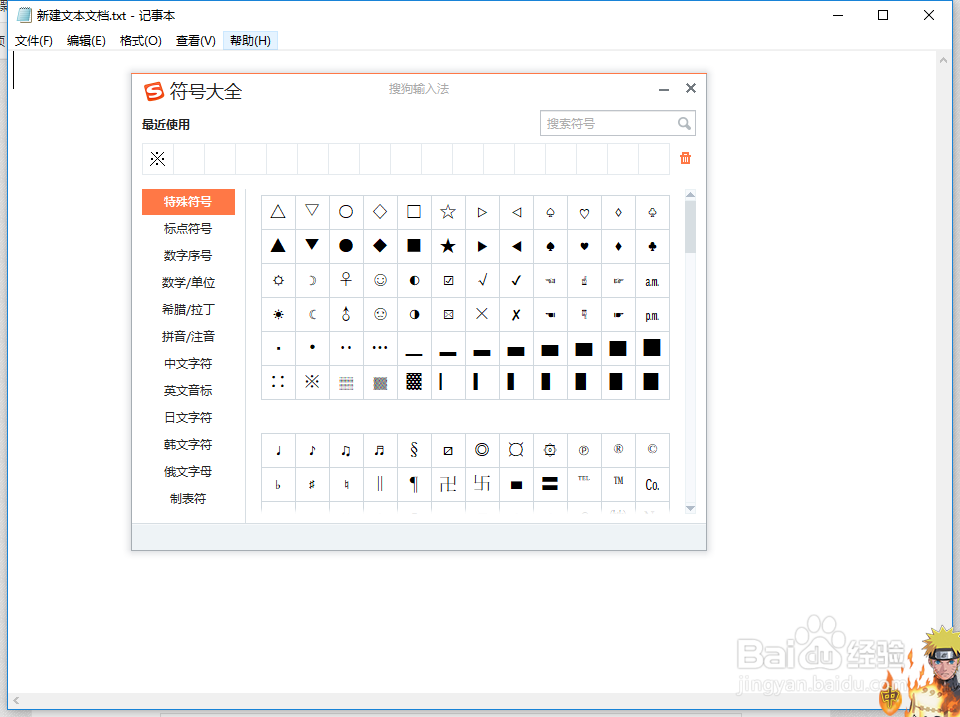Screen dimensions: 960x717
Task: Click the magnifier icon in the search box
Action: (685, 123)
